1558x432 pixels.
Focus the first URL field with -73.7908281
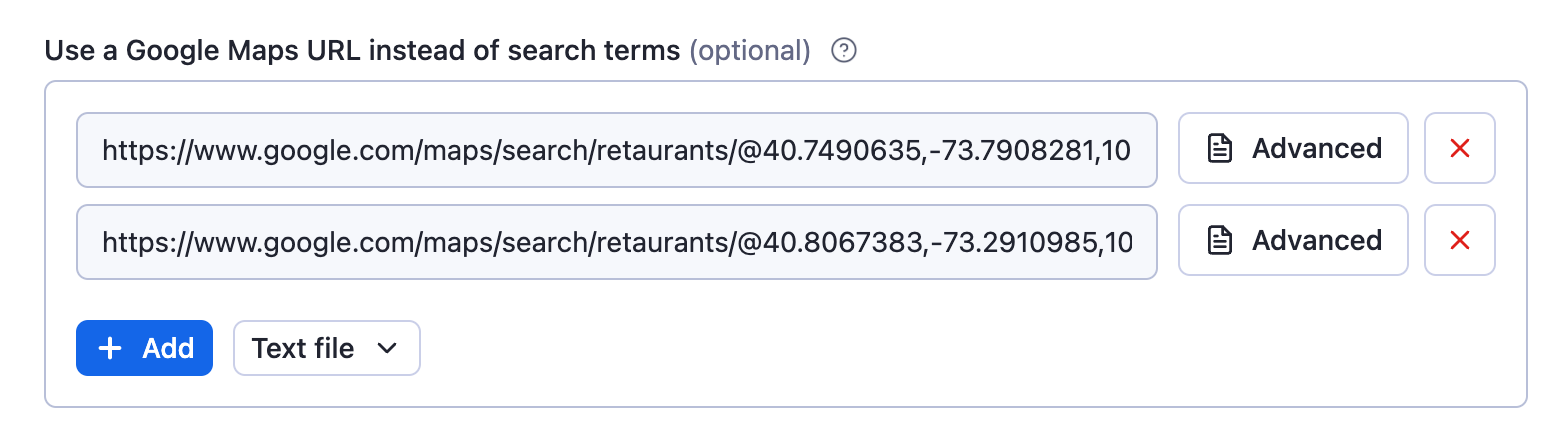click(616, 150)
